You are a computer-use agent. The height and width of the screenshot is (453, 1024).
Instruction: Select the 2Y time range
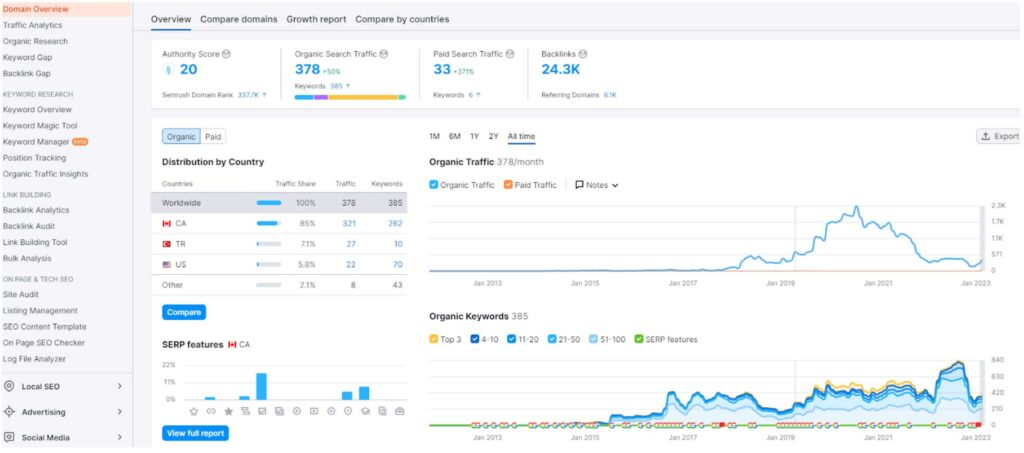click(494, 136)
